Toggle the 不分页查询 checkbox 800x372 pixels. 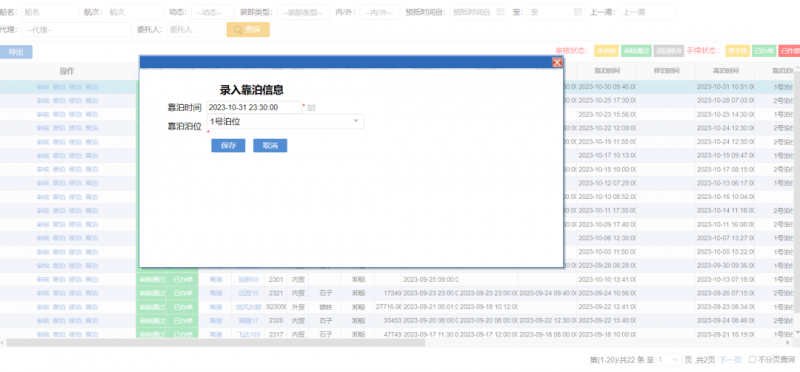click(752, 360)
